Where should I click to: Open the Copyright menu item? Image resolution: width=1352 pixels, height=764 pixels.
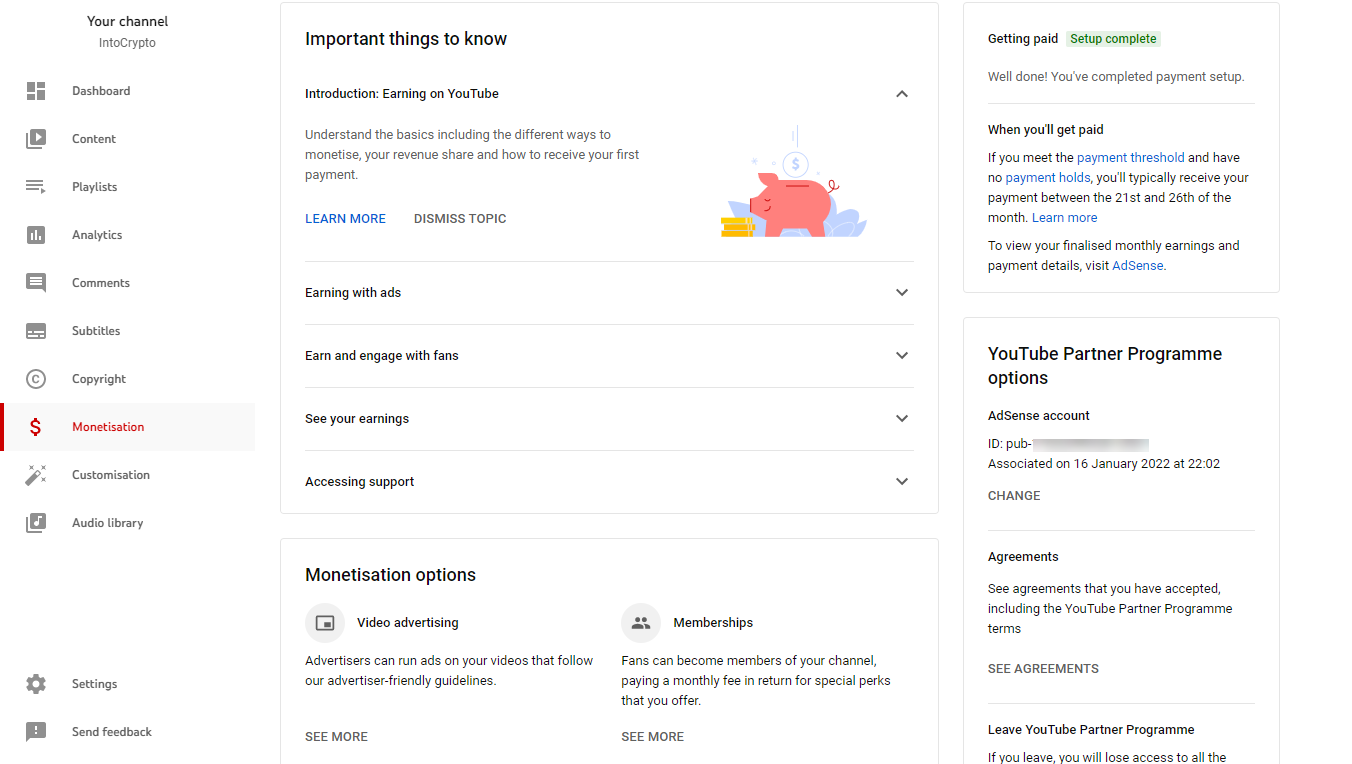click(x=128, y=379)
